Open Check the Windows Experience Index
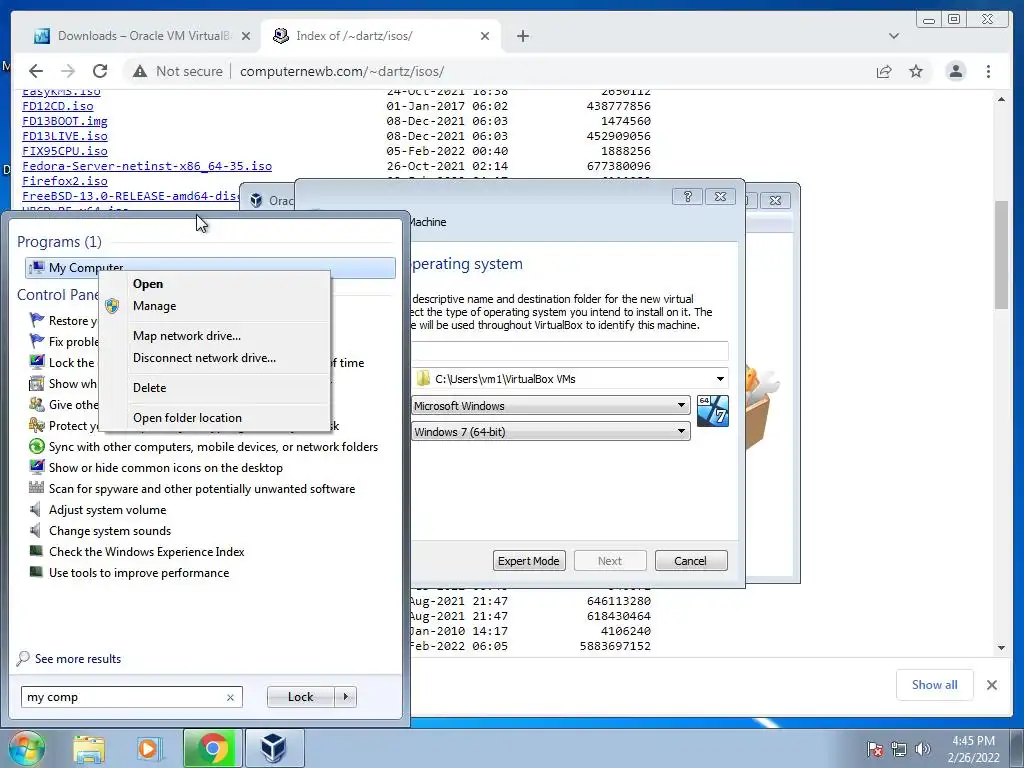This screenshot has height=768, width=1024. pos(146,552)
